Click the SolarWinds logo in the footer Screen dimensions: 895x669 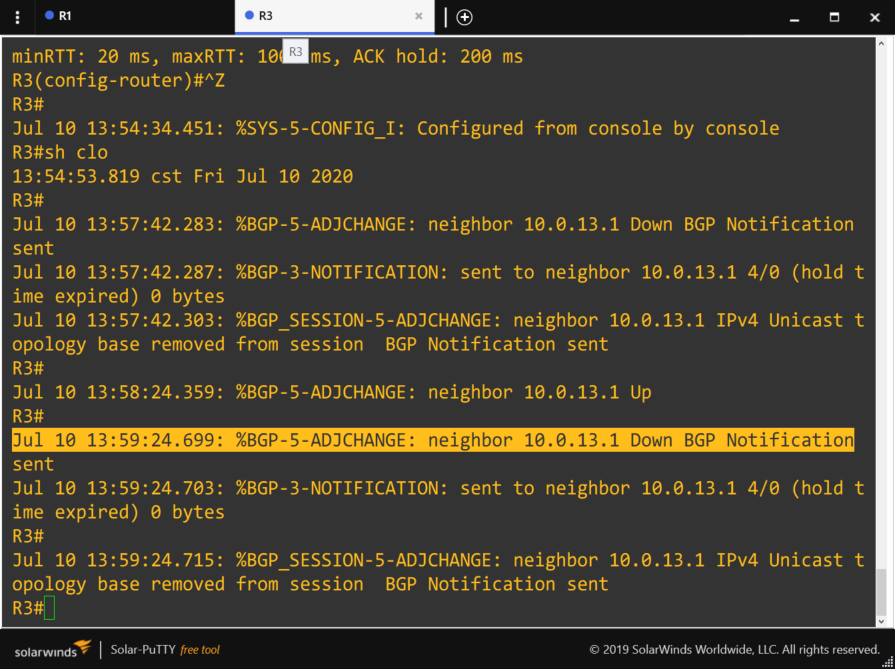tap(52, 649)
